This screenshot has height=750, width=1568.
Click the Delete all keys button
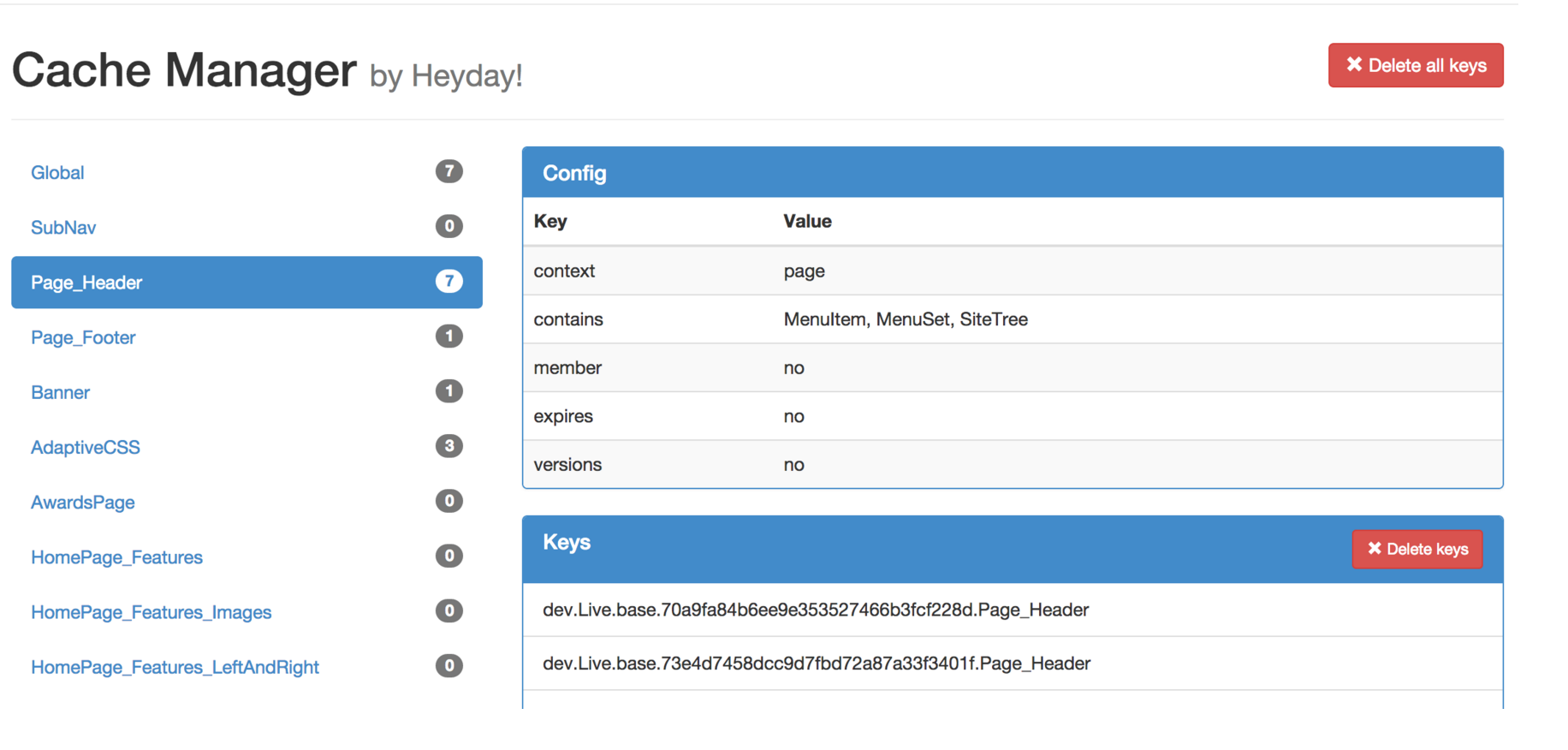(1415, 66)
